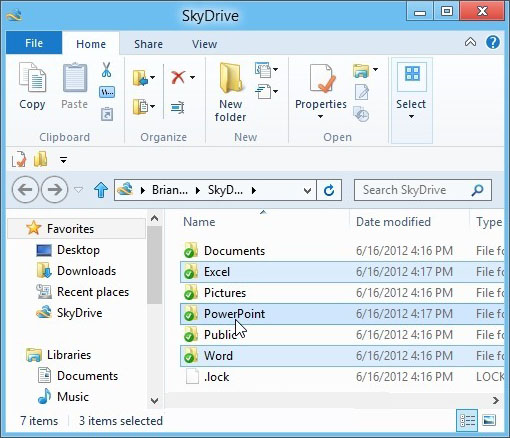Minimize the ribbon with the up chevron
The image size is (510, 438).
(x=470, y=42)
